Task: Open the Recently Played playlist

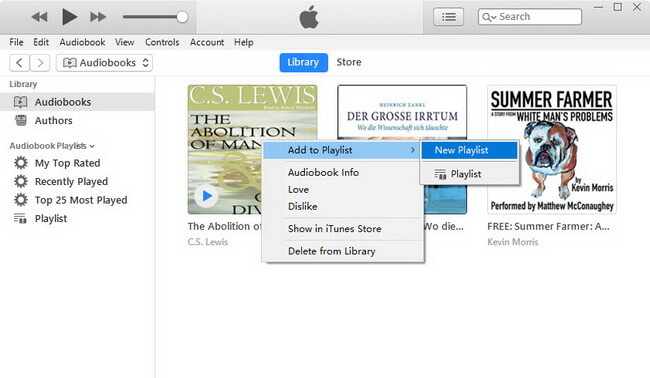Action: point(71,182)
